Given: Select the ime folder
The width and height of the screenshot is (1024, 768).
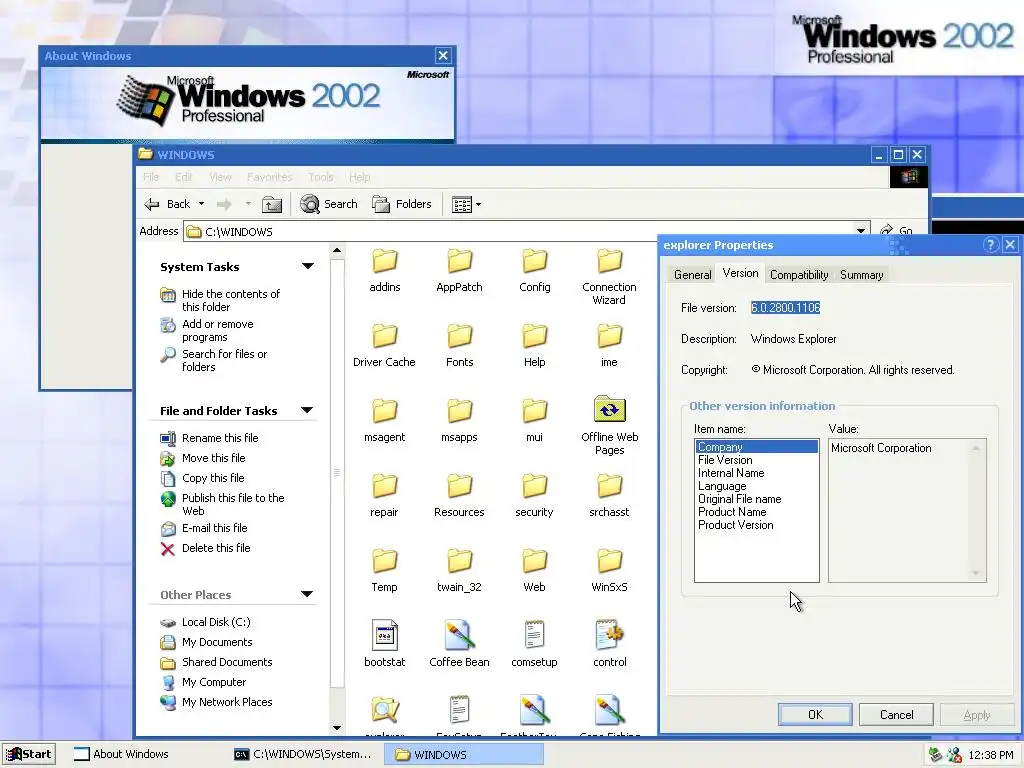Looking at the screenshot, I should pos(609,345).
